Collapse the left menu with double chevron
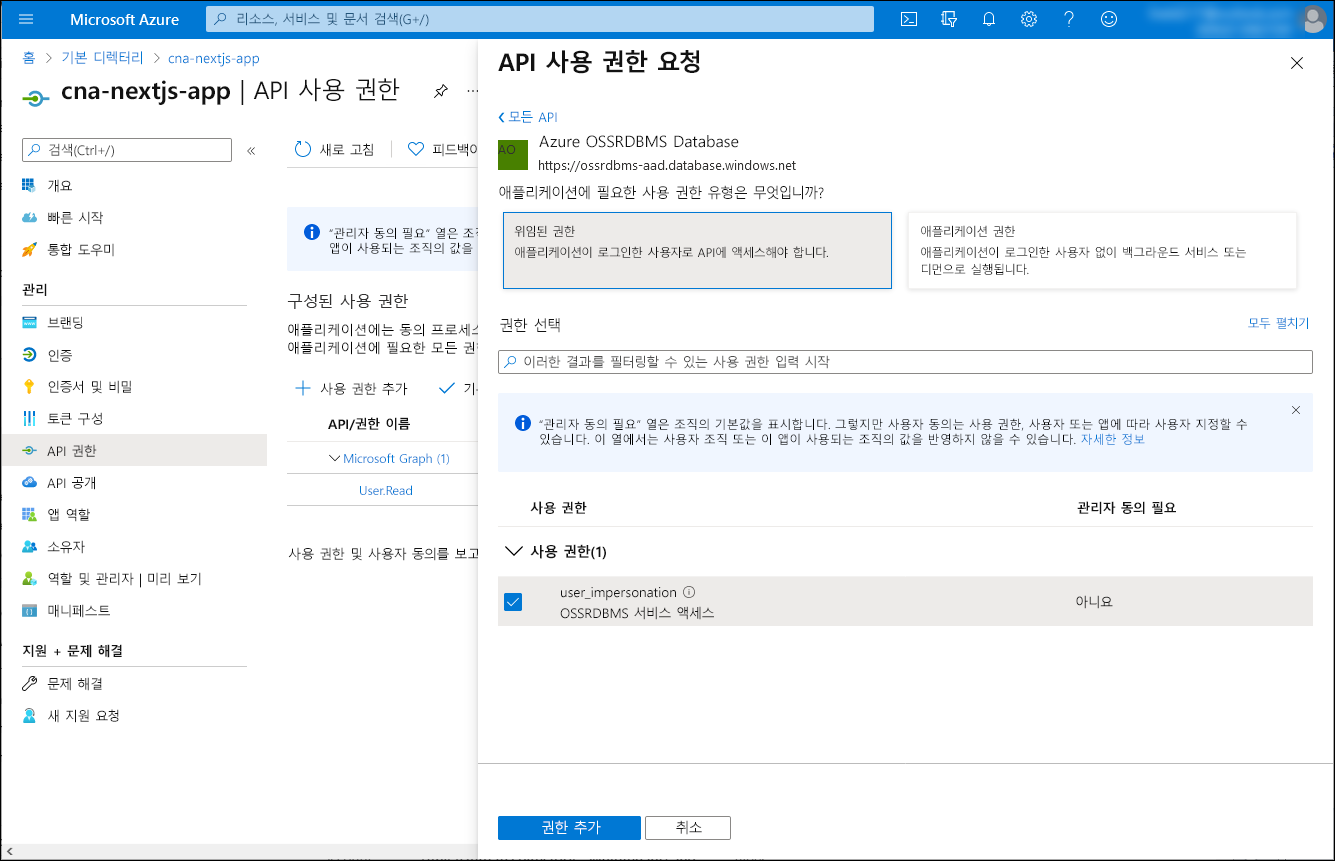The height and width of the screenshot is (861, 1335). [251, 150]
